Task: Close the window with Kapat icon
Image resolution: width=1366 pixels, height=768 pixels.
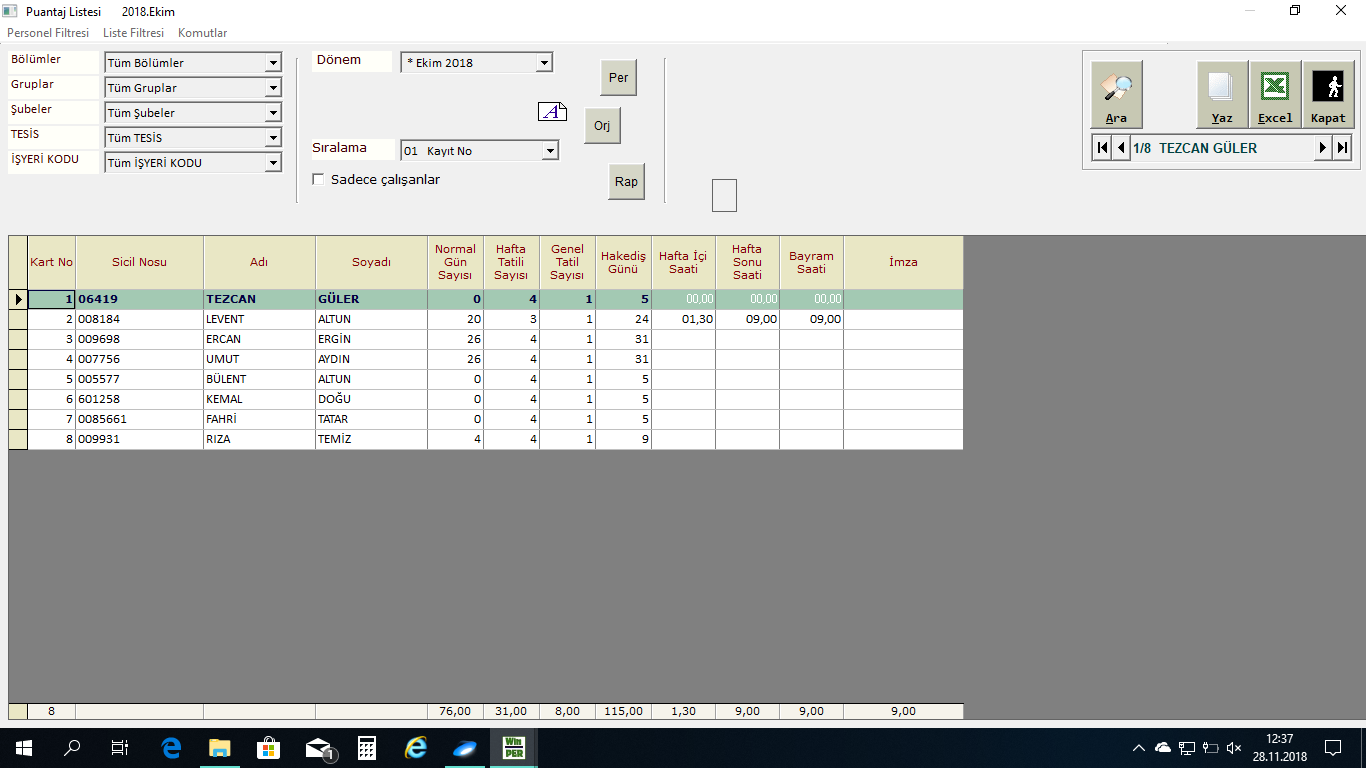Action: [x=1328, y=94]
